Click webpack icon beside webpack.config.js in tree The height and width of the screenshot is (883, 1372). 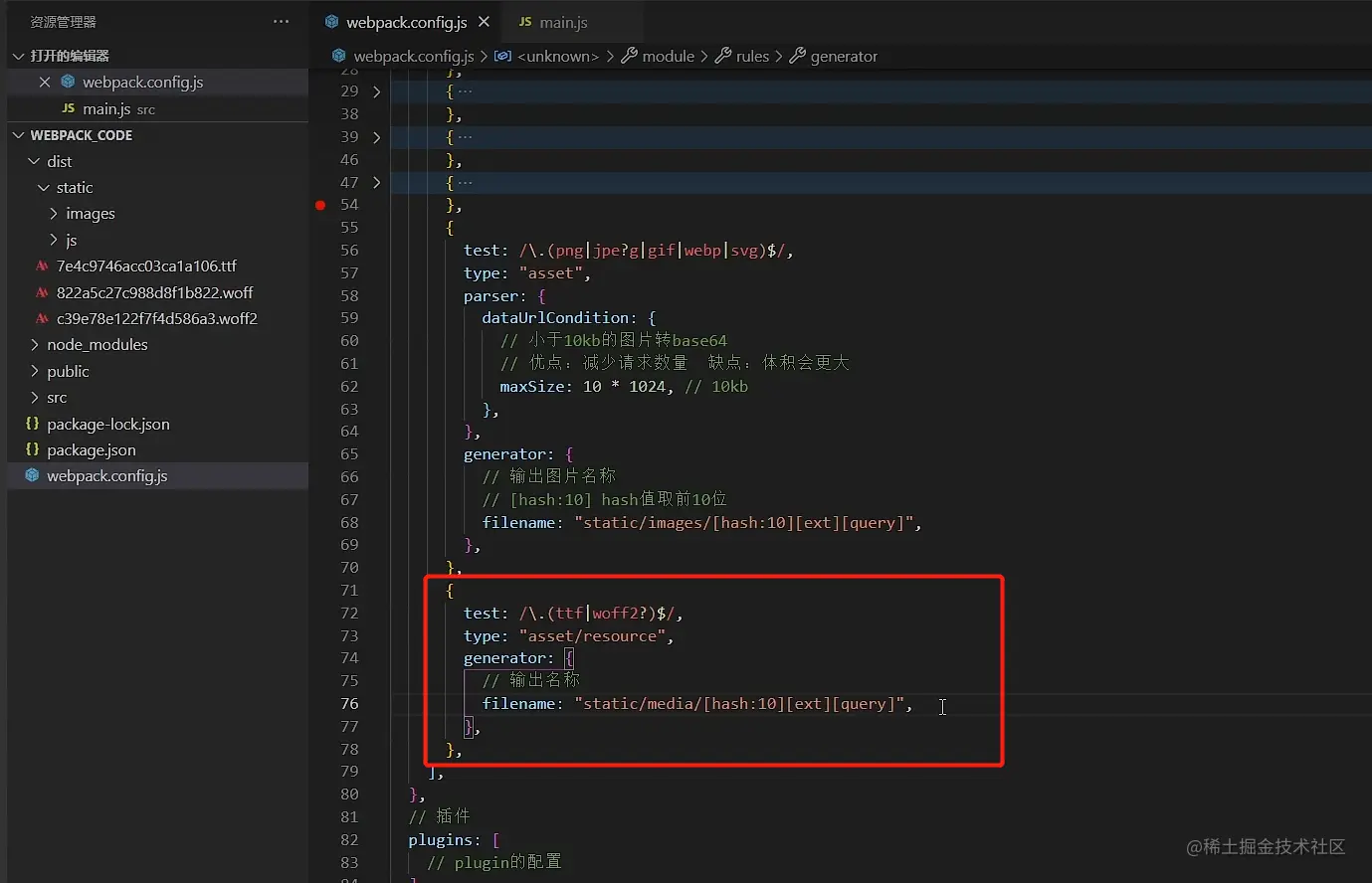point(32,475)
